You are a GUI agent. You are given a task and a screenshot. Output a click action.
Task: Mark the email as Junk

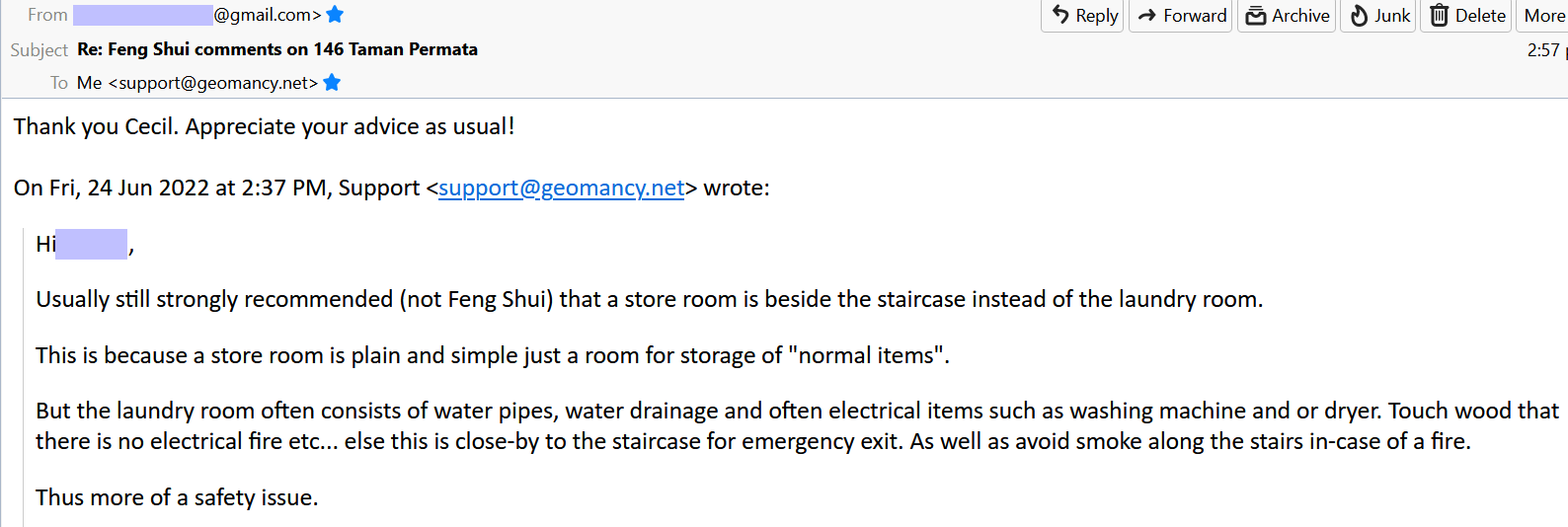(x=1379, y=16)
